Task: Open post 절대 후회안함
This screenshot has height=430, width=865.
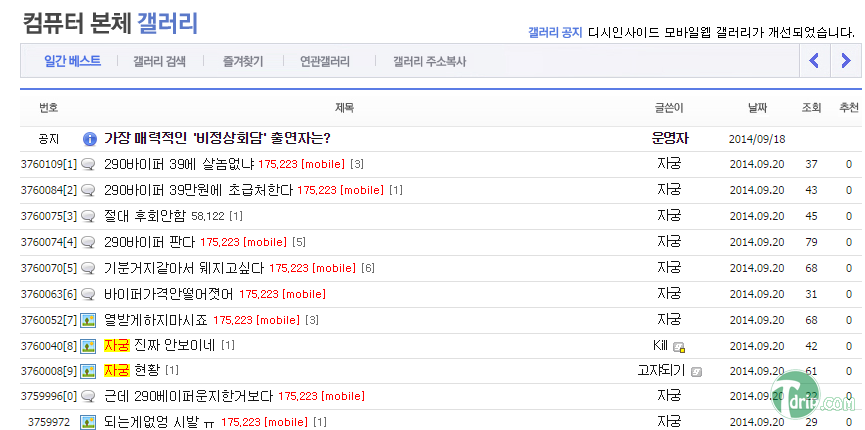Action: pyautogui.click(x=145, y=216)
